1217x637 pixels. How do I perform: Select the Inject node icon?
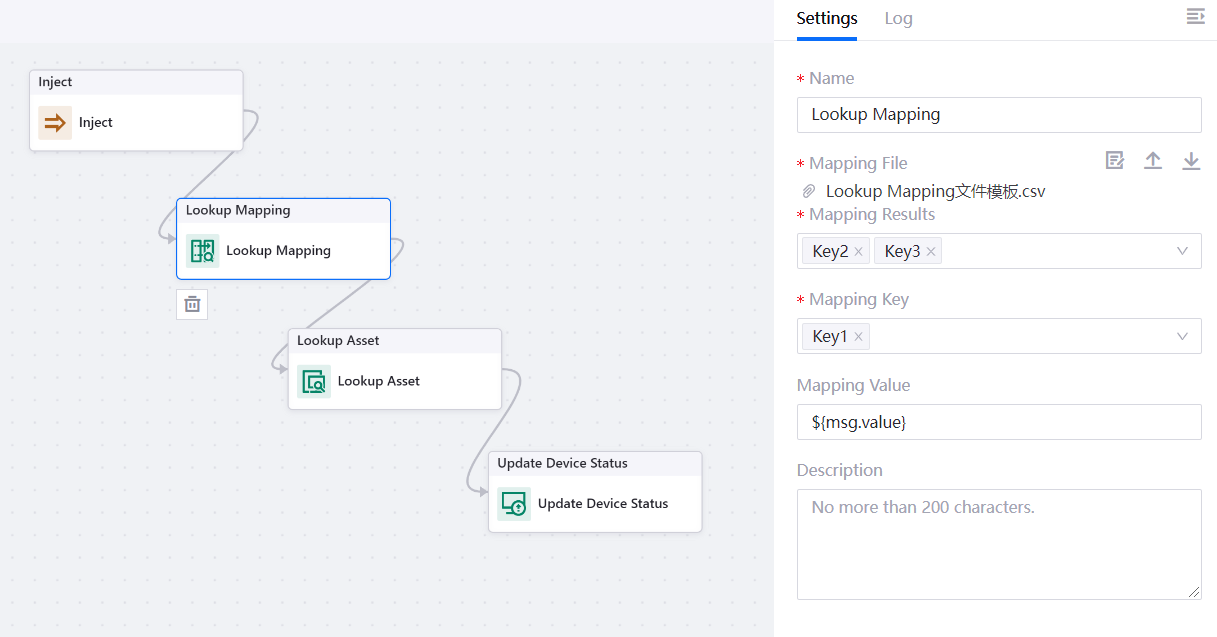coord(54,121)
